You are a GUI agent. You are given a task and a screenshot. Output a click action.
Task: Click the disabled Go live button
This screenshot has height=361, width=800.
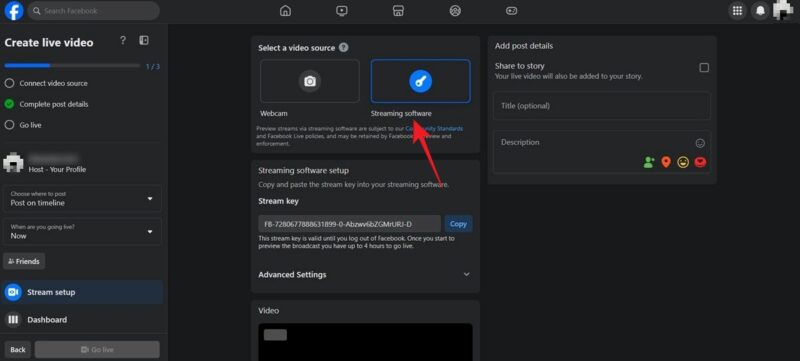[x=97, y=350]
